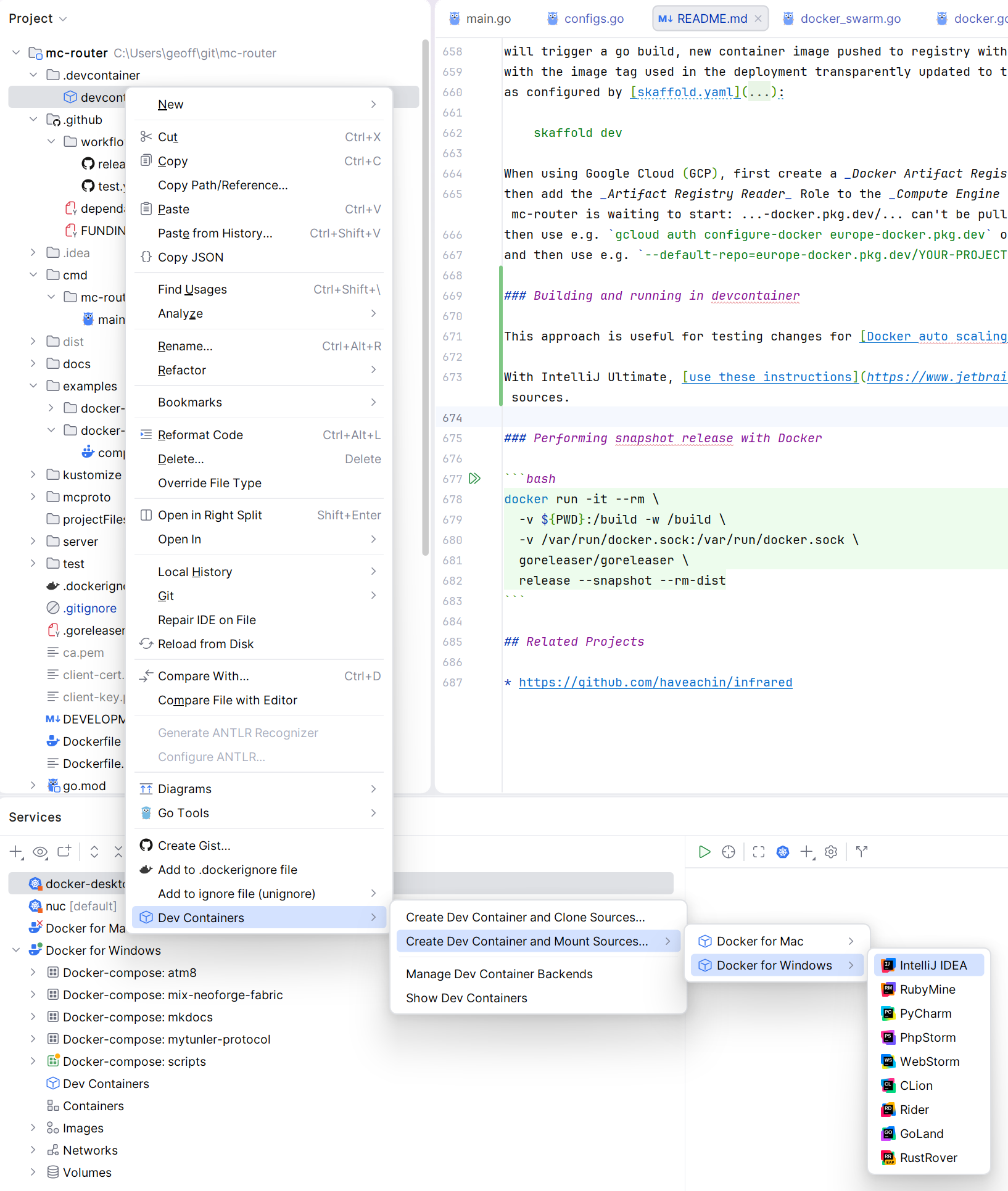
Task: Click the Services add service plus icon
Action: [x=17, y=852]
